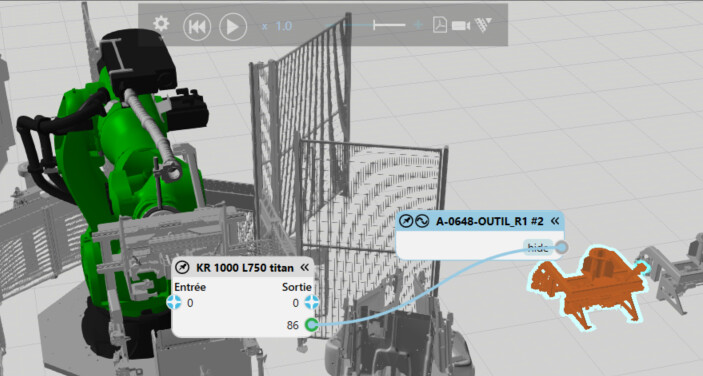Viewport: 703px width, 376px height.
Task: Click the x 1.0 simulation speed value
Action: [277, 26]
